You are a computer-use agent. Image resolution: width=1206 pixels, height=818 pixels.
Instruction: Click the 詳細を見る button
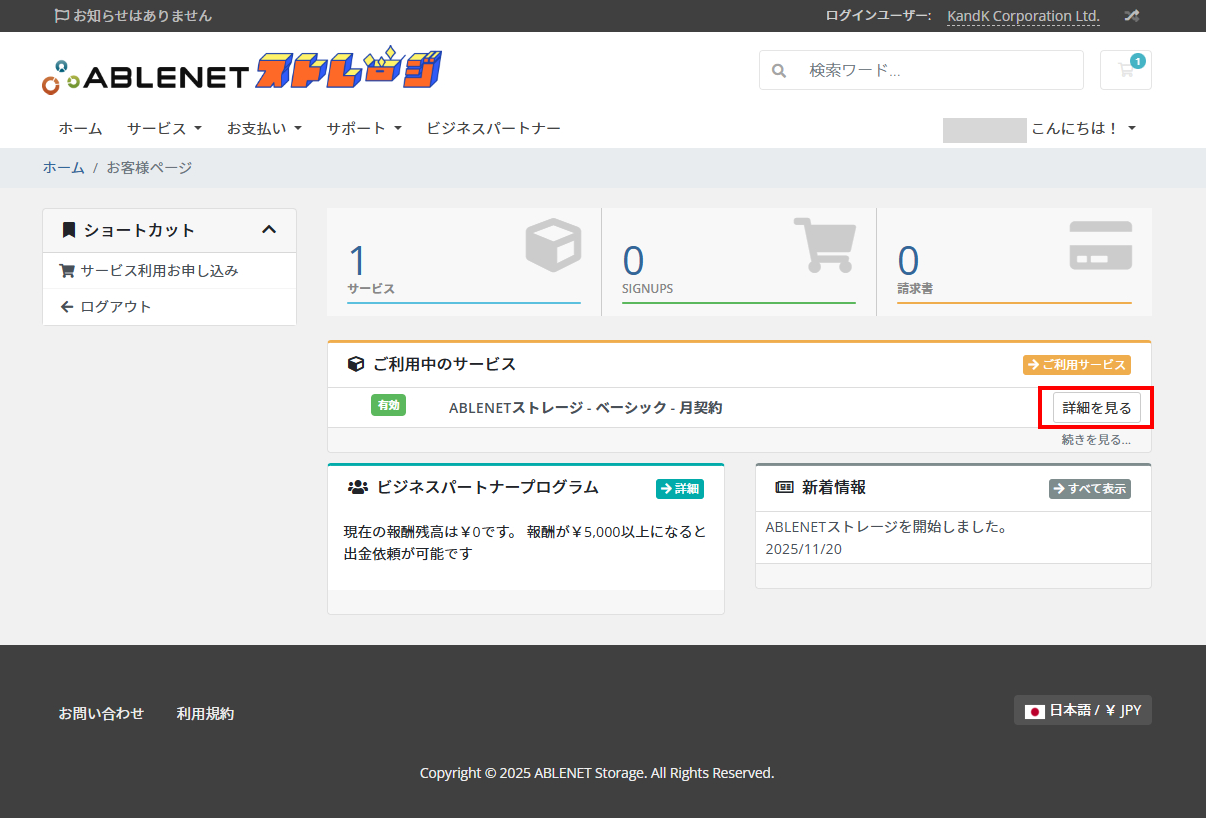(1096, 408)
